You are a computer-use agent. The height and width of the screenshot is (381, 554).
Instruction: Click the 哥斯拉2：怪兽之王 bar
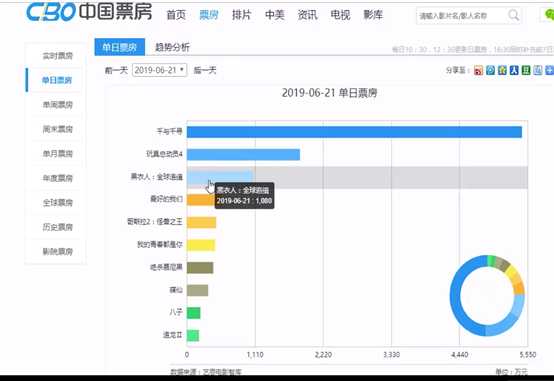(201, 222)
